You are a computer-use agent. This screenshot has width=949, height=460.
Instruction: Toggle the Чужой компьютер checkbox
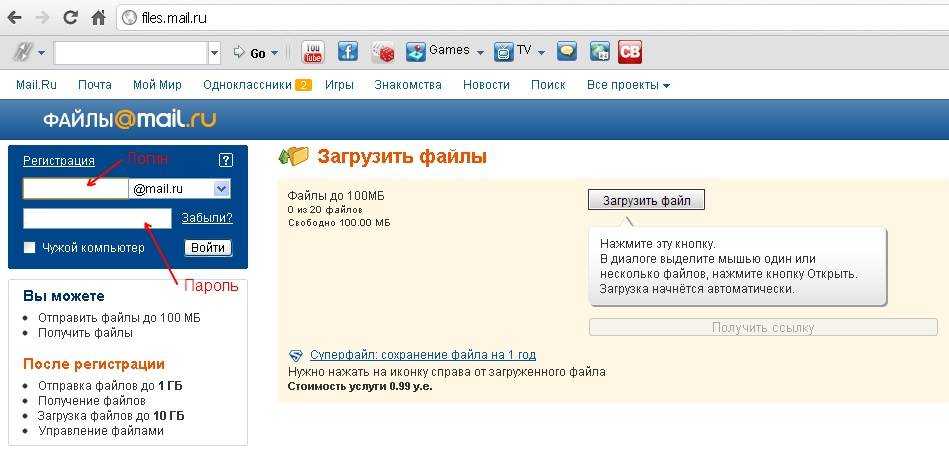click(x=29, y=248)
